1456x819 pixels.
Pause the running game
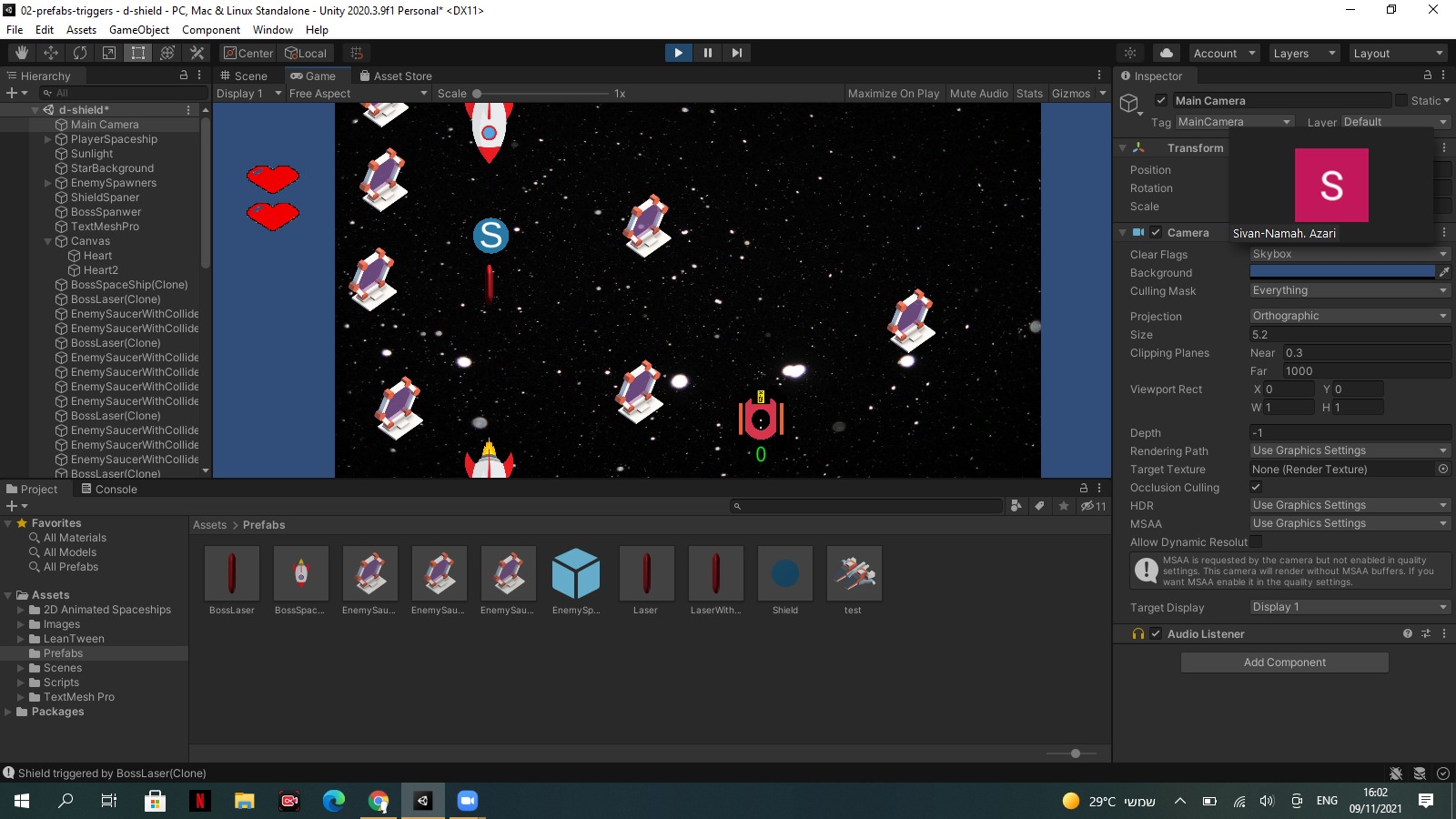tap(708, 53)
